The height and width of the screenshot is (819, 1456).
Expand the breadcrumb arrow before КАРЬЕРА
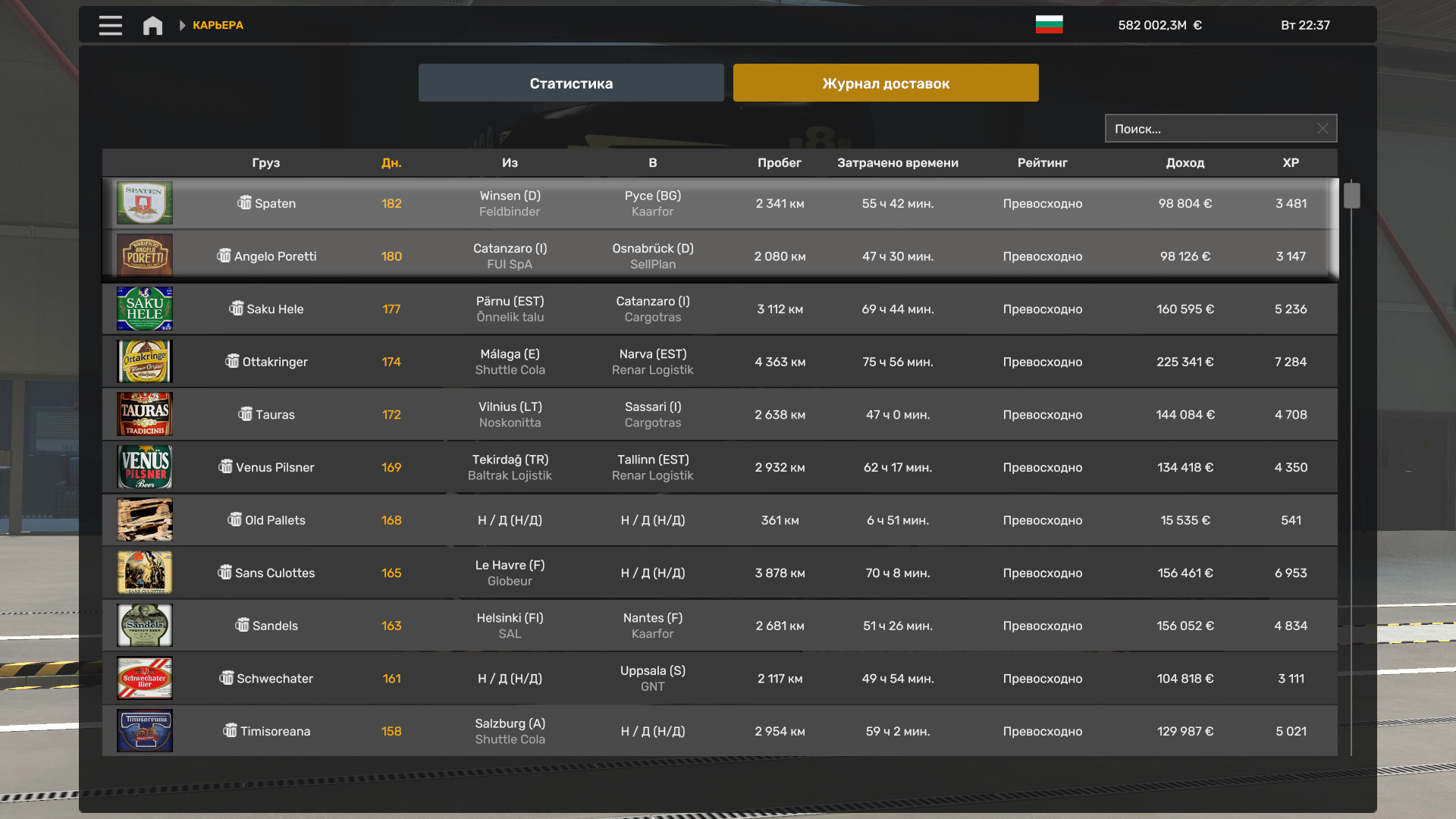182,25
